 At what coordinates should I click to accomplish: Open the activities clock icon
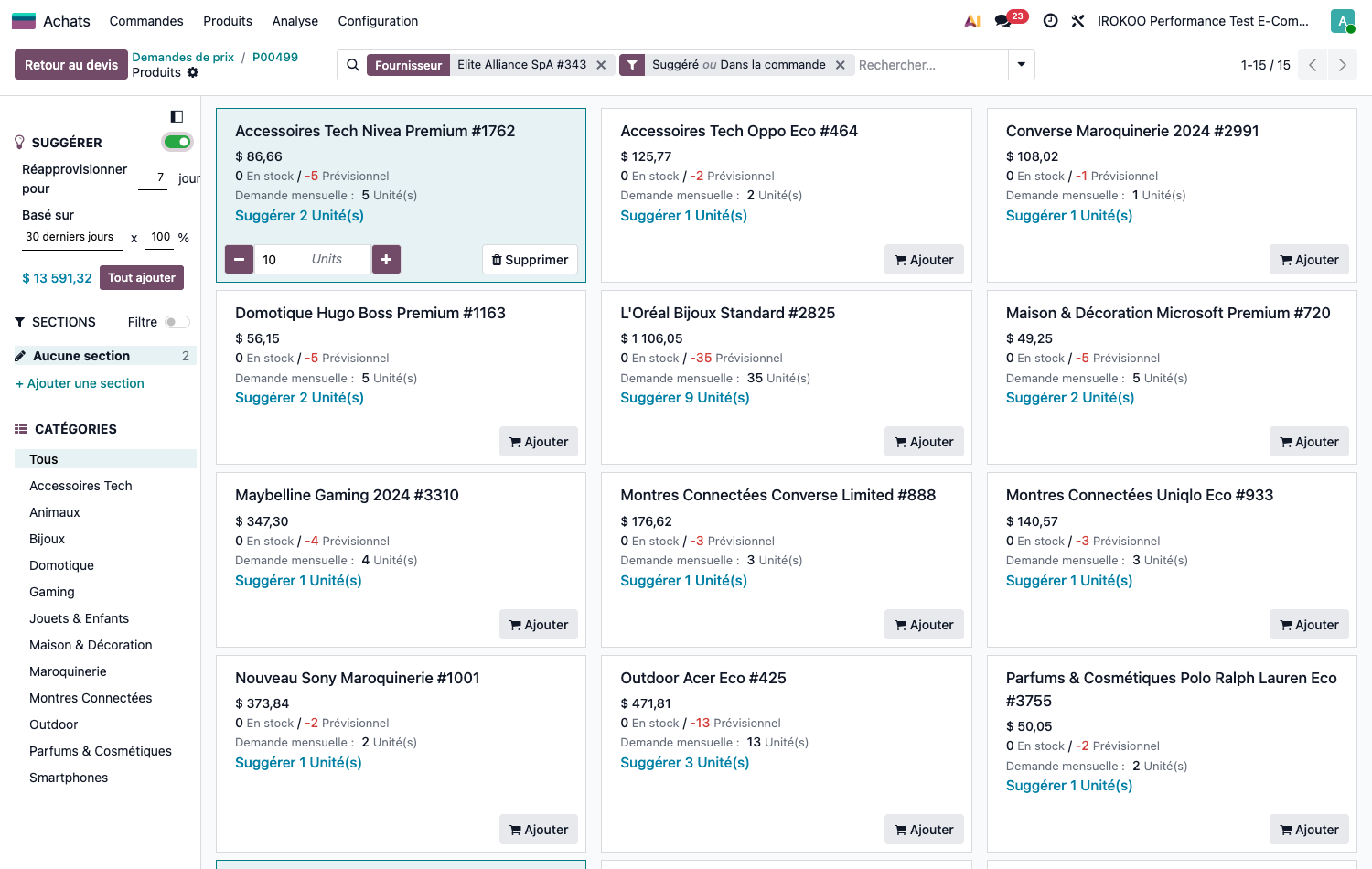click(1050, 21)
